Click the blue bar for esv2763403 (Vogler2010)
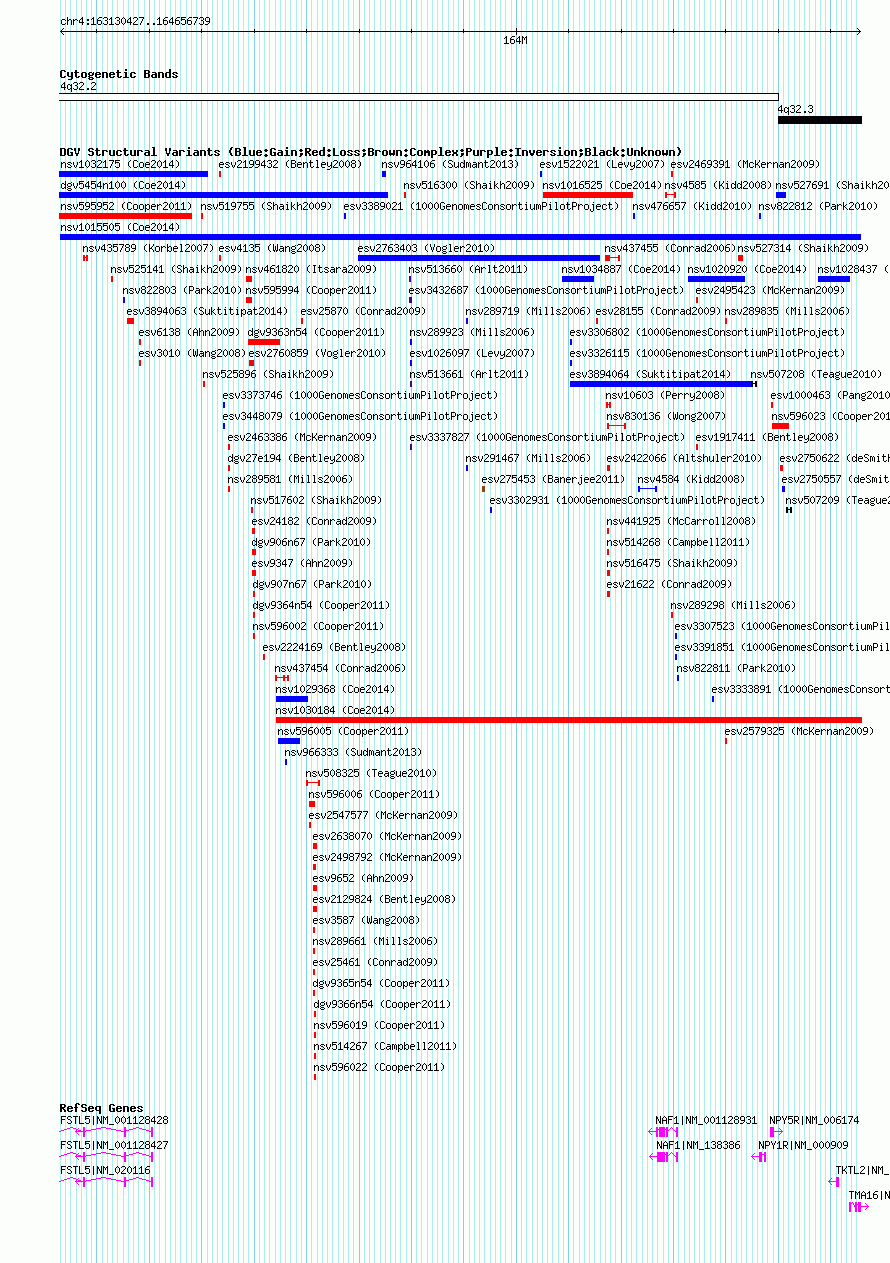The width and height of the screenshot is (890, 1263). click(479, 258)
